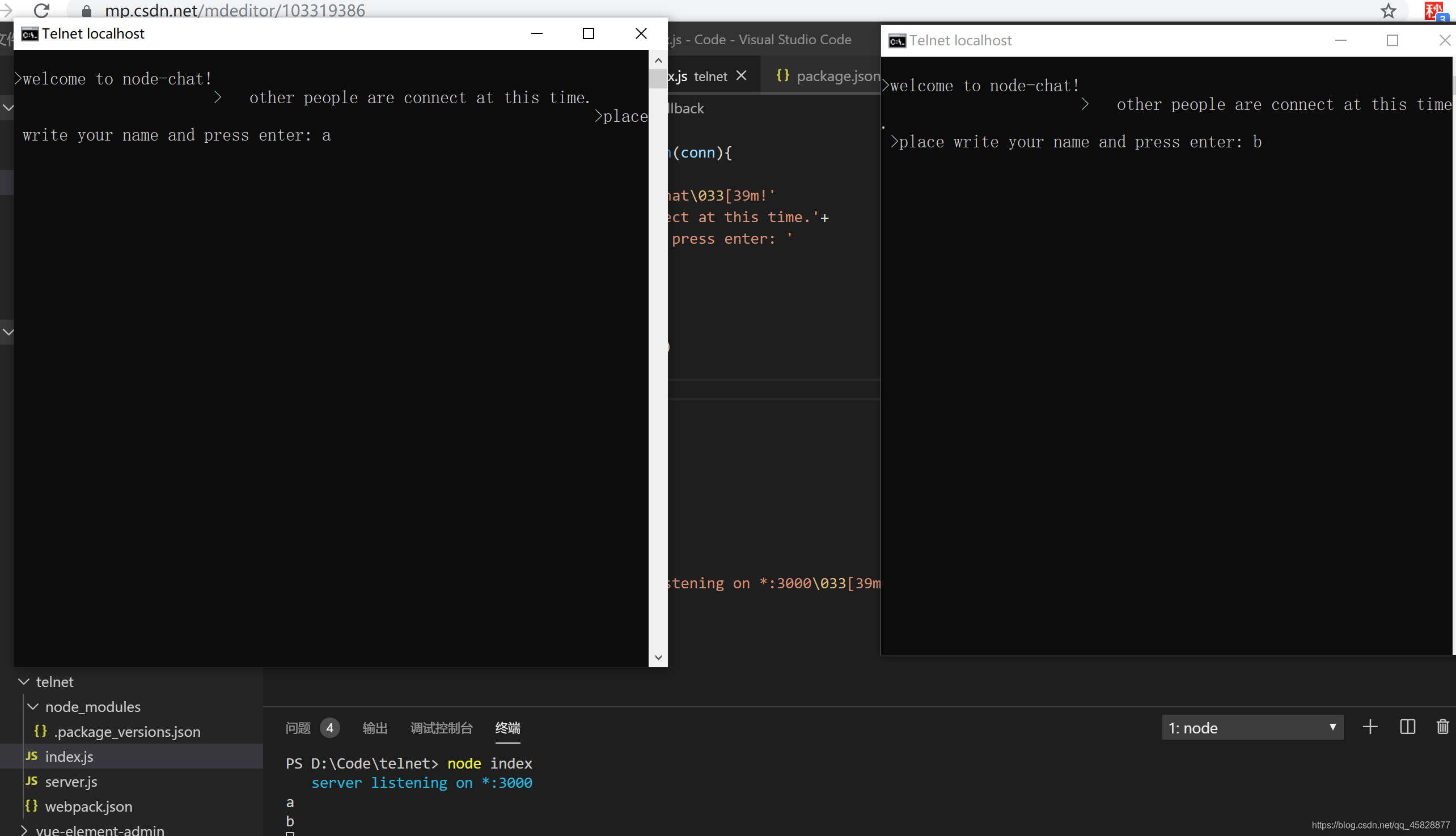The height and width of the screenshot is (836, 1456).
Task: Click the lower chevron in left sidebar
Action: (8, 332)
